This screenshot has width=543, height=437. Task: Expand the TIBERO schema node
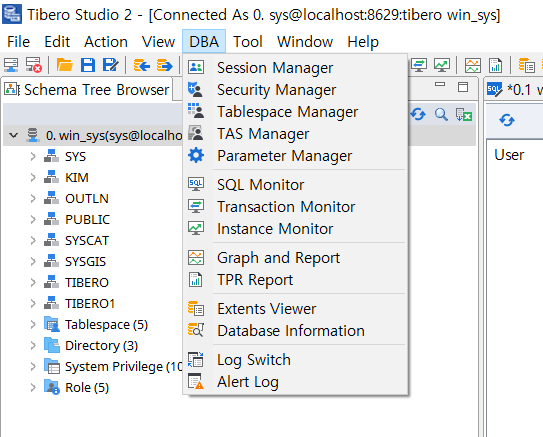click(x=33, y=283)
